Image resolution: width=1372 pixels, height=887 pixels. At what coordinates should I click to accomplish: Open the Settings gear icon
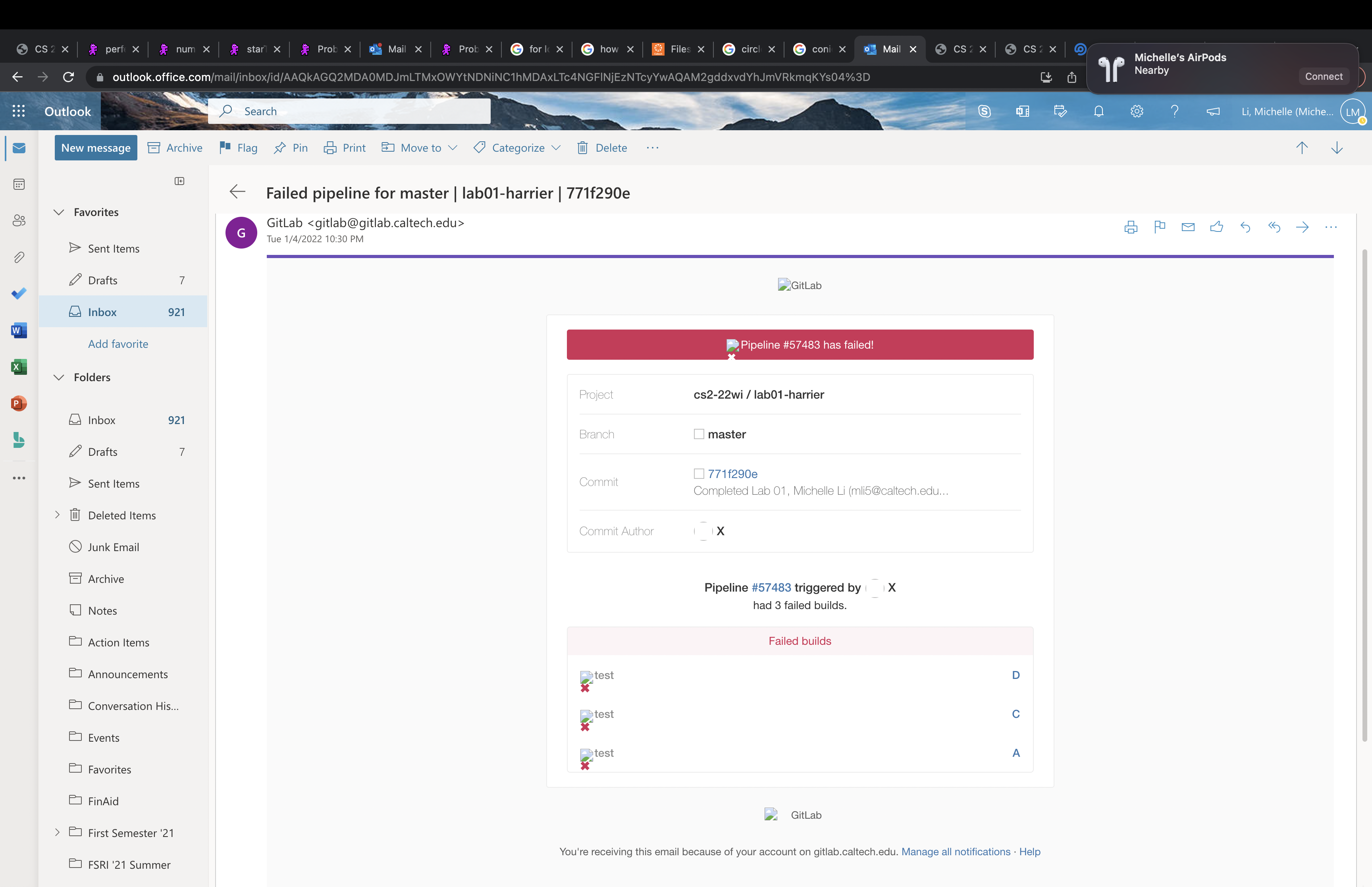(1137, 111)
